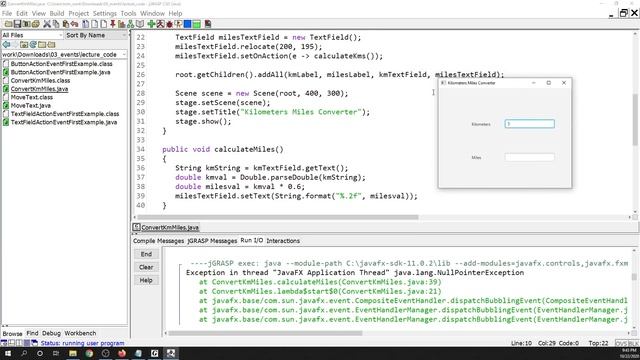Click the open book documentation icon
Screen dimensions: 640x360
[x=140, y=24]
